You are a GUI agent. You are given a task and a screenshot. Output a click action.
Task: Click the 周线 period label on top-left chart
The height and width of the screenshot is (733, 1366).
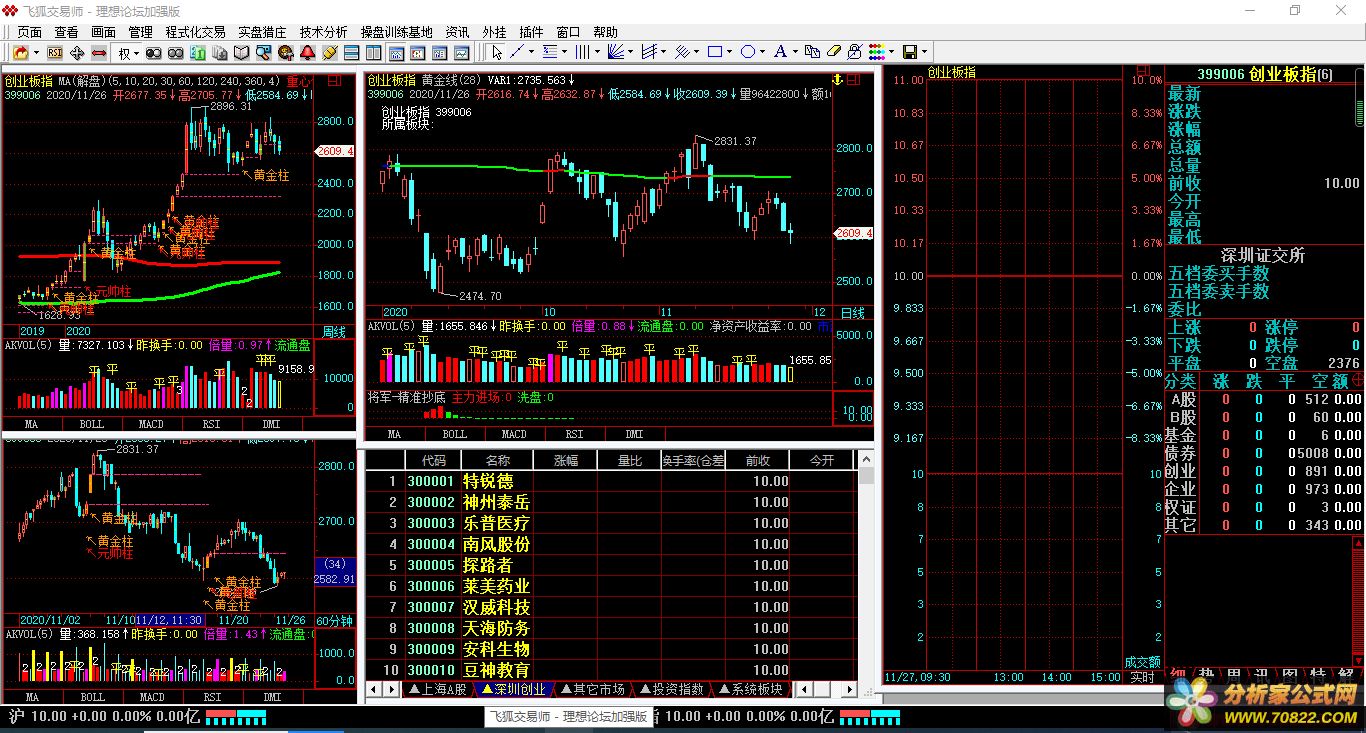[333, 331]
